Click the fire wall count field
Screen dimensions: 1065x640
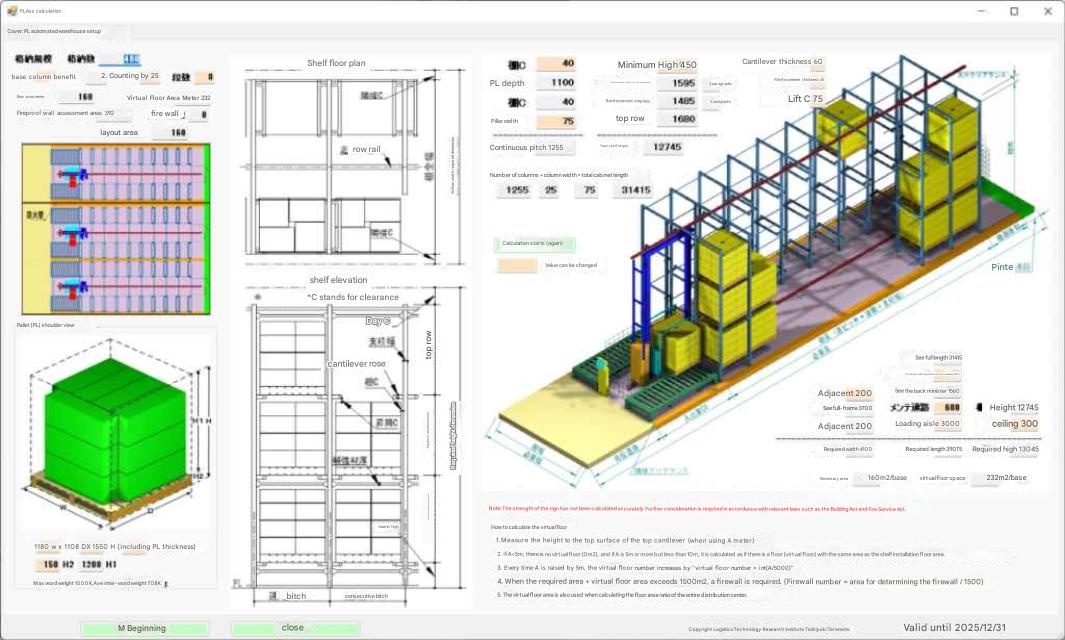pyautogui.click(x=204, y=114)
